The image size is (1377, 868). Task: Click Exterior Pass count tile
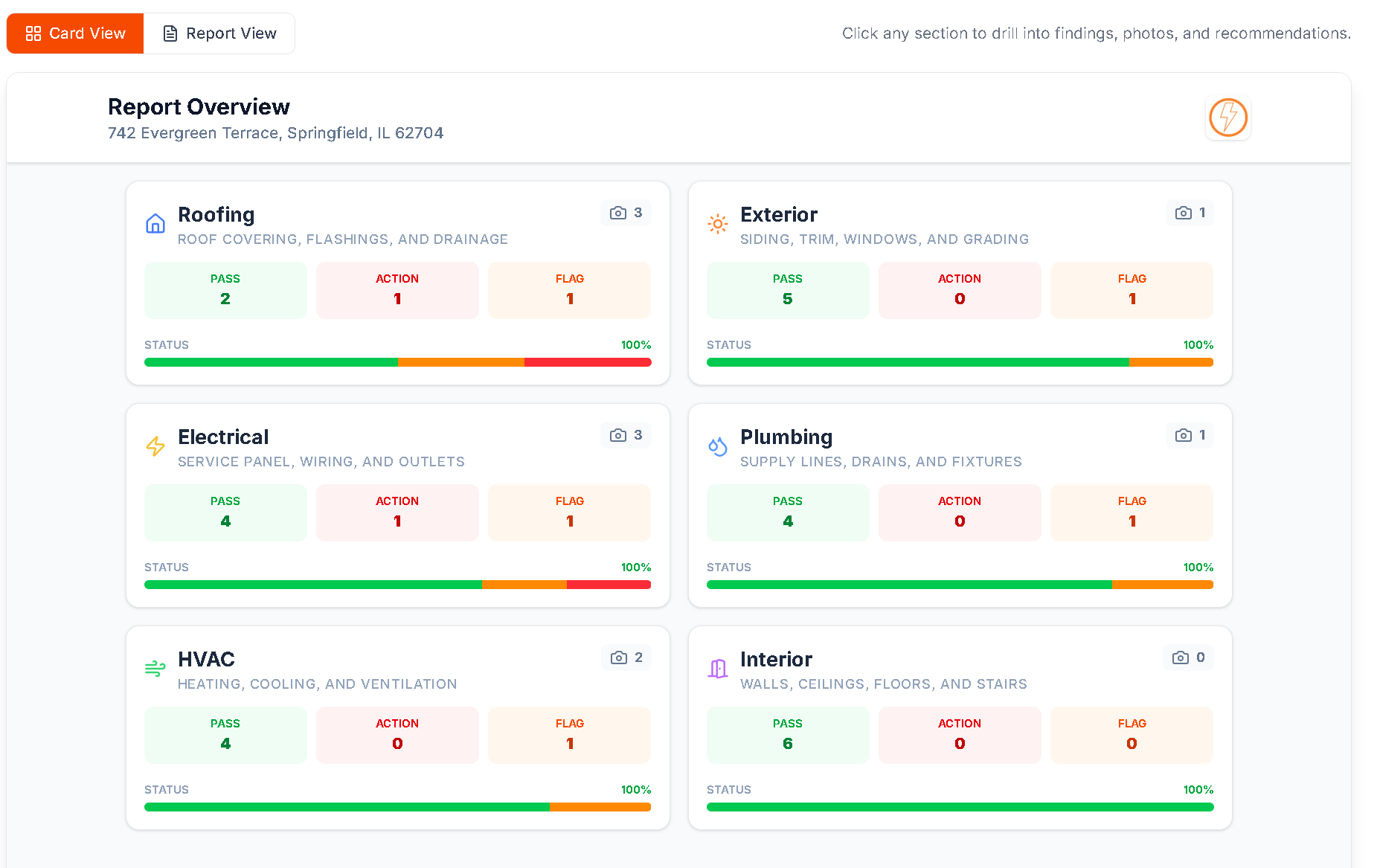[788, 290]
